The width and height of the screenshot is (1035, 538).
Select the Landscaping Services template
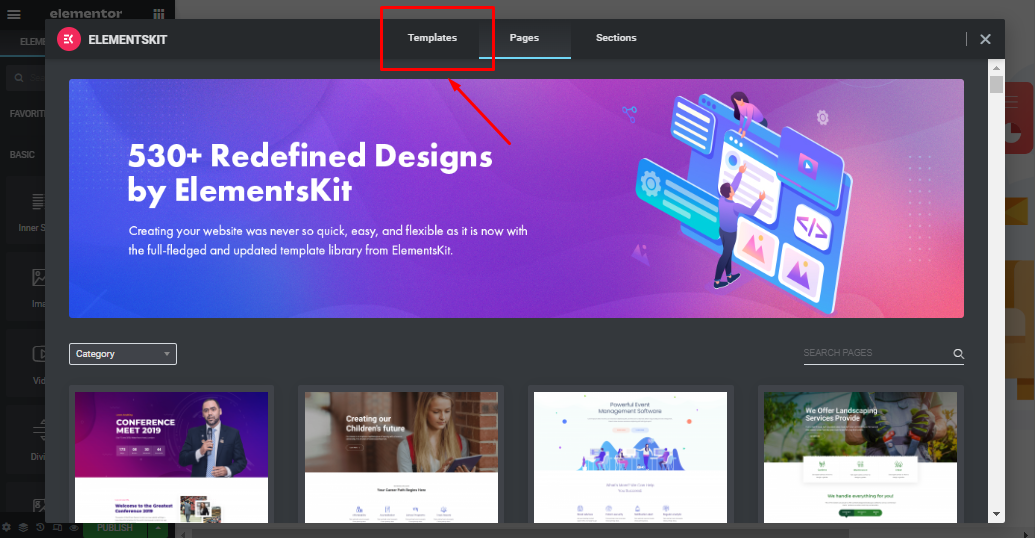click(x=860, y=457)
